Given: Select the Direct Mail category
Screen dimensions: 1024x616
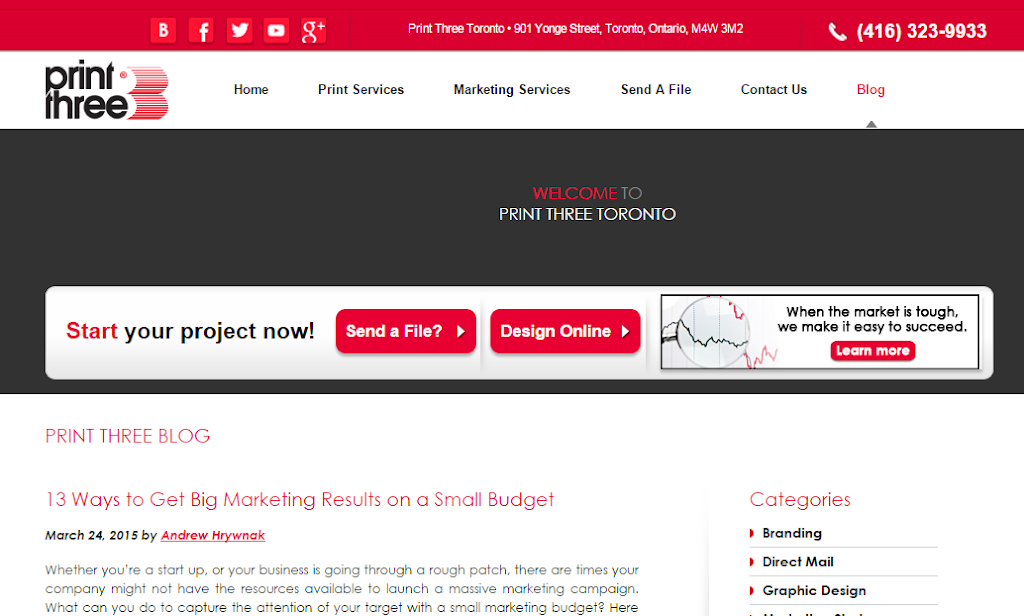Looking at the screenshot, I should 798,562.
